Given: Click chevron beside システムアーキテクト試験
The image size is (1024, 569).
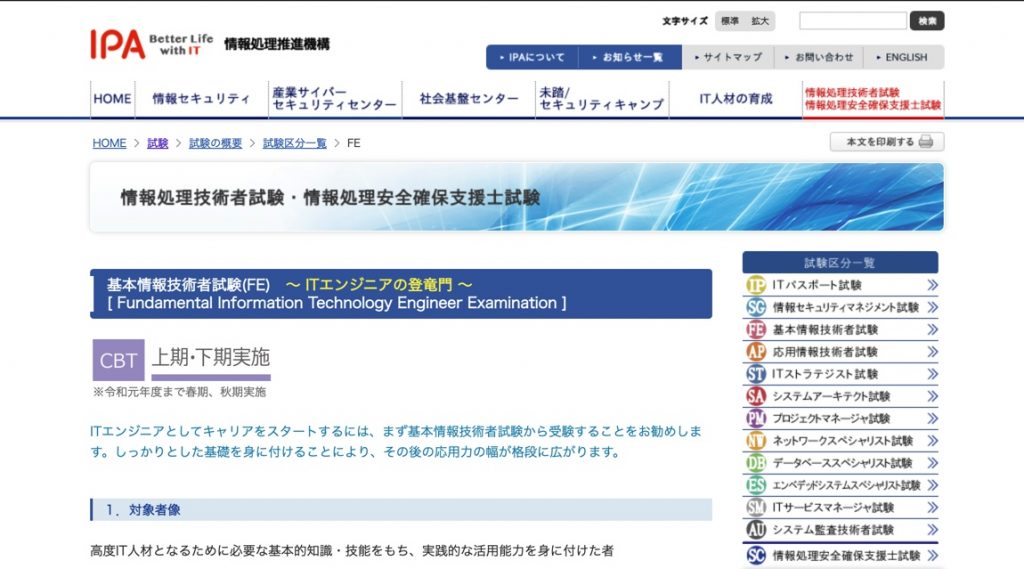Looking at the screenshot, I should [x=932, y=396].
